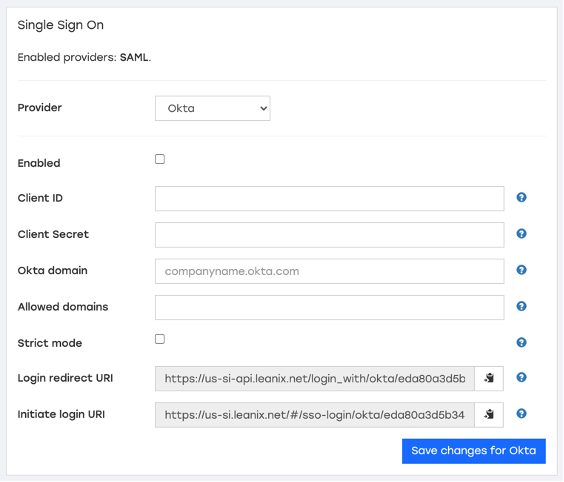
Task: Click Save changes for Okta button
Action: (474, 451)
